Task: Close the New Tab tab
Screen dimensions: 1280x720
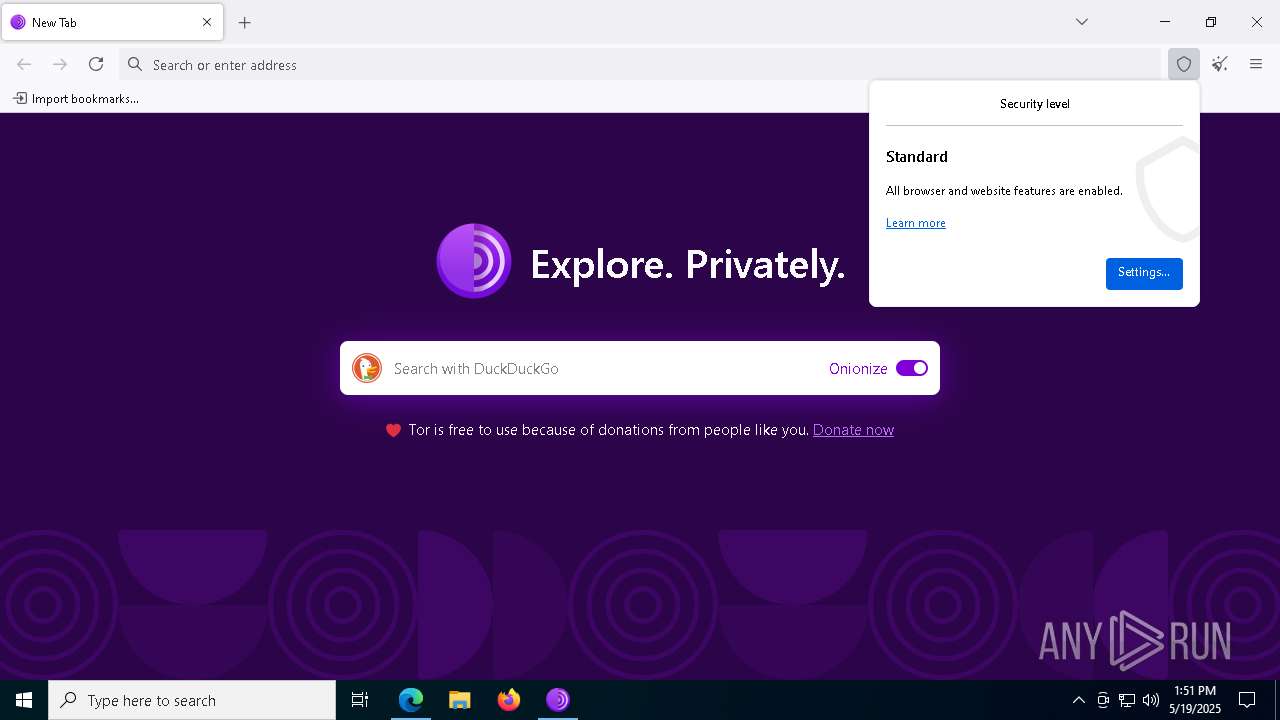Action: click(x=207, y=22)
